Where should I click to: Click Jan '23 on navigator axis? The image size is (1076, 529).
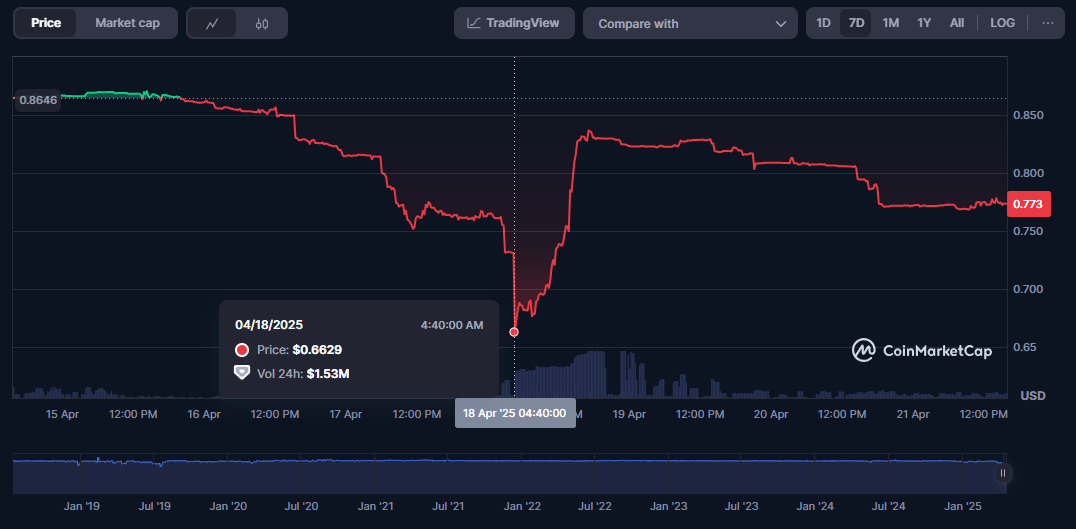[x=668, y=506]
